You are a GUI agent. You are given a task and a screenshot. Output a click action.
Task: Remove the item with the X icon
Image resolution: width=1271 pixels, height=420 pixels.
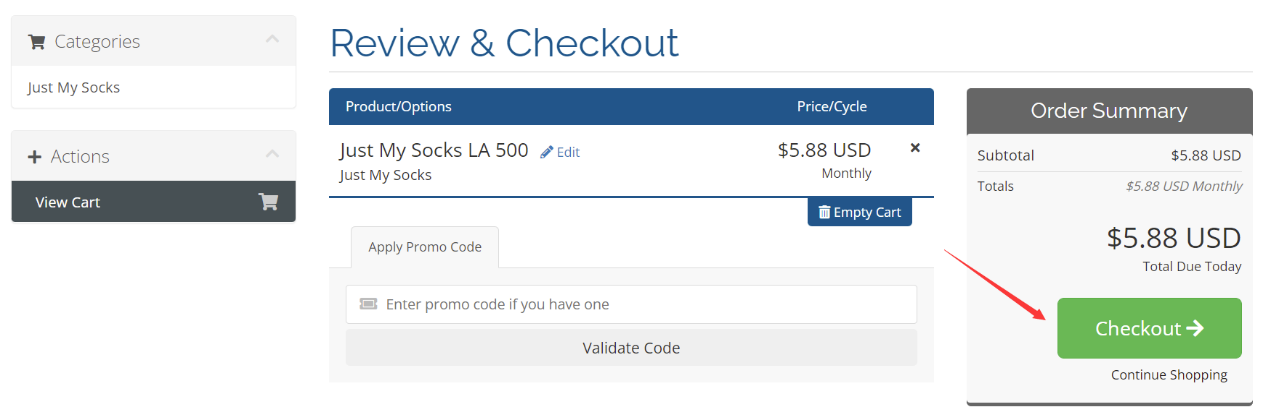pyautogui.click(x=915, y=148)
